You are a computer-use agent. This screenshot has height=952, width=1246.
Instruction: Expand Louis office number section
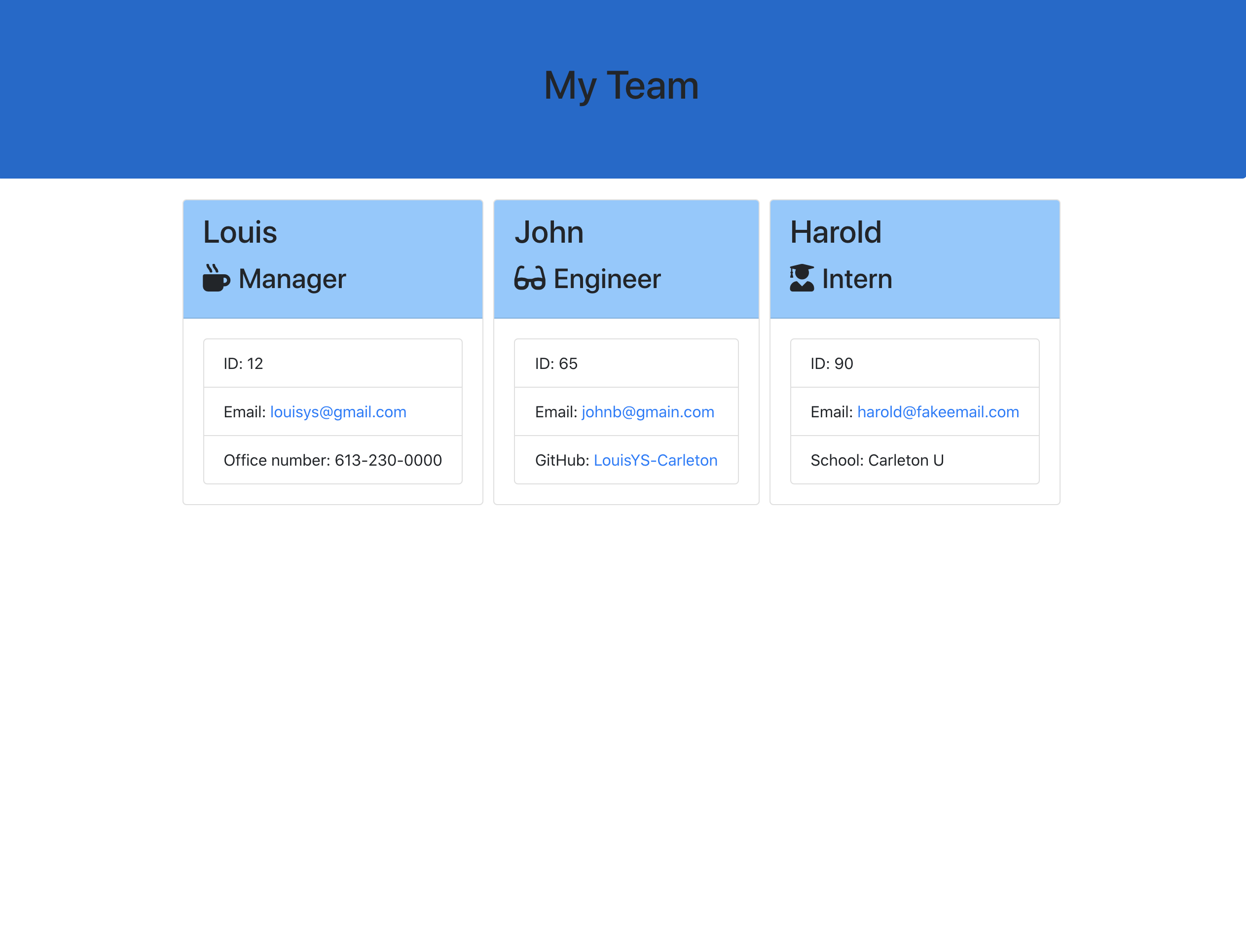(333, 460)
